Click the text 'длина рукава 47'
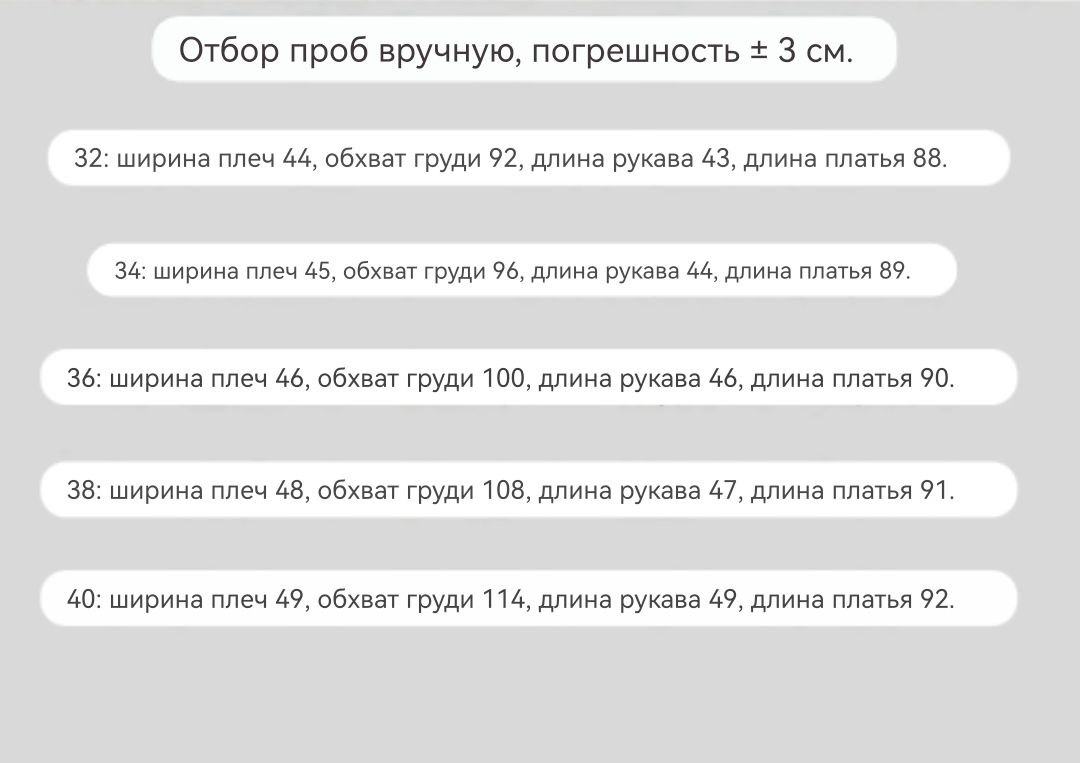This screenshot has height=763, width=1080. tap(637, 490)
